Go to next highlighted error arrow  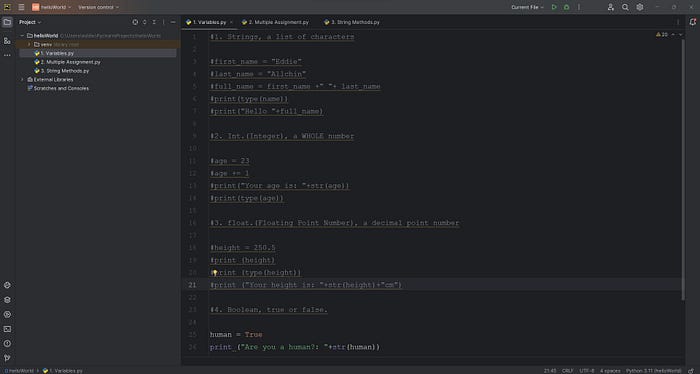pos(680,34)
